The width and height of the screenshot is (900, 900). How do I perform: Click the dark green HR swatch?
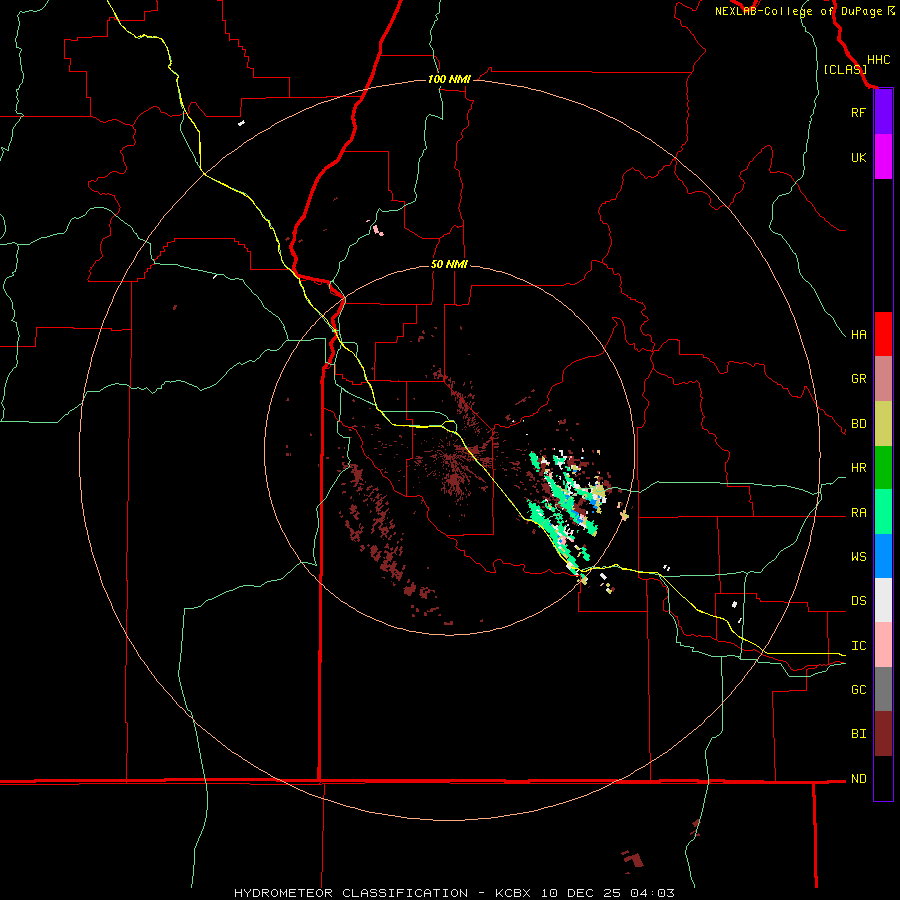(x=883, y=468)
